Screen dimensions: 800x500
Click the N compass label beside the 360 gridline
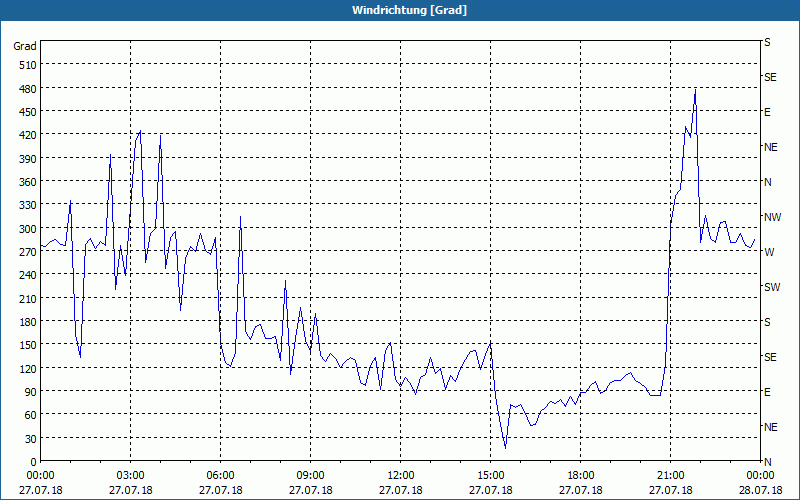pos(768,182)
